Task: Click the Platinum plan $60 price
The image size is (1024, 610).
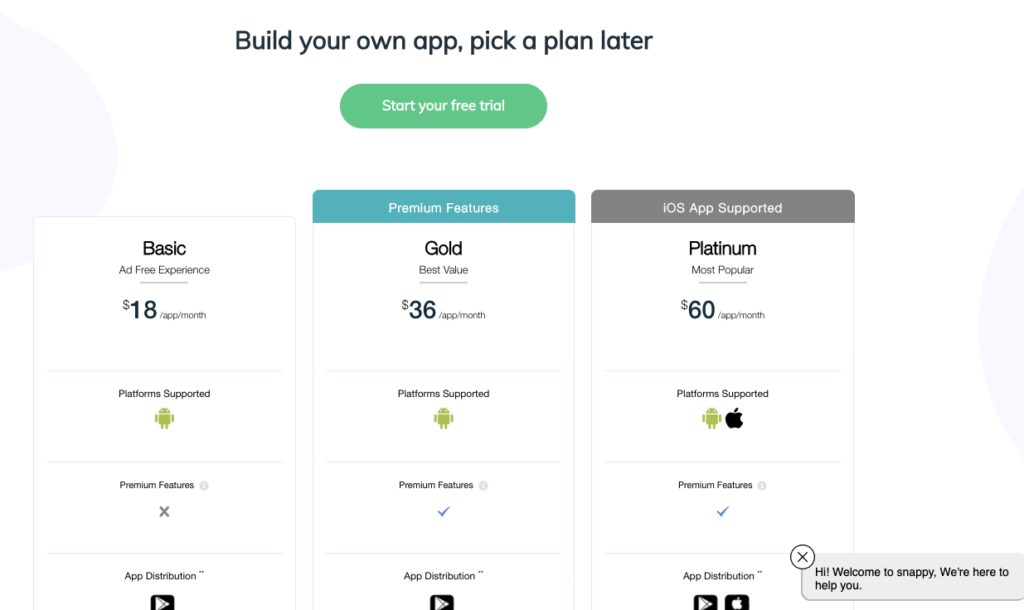Action: [x=700, y=310]
